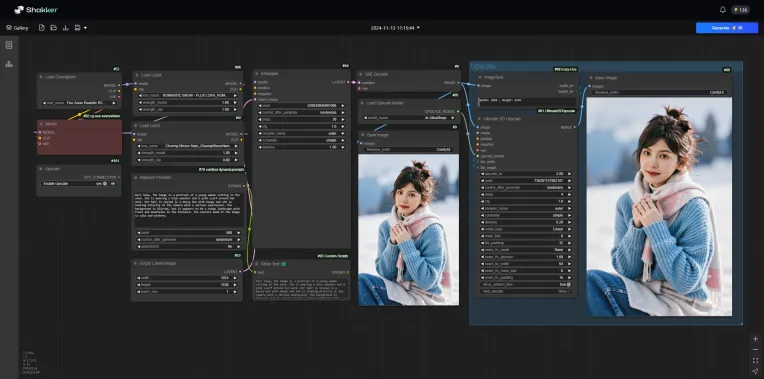Zoom in the canvas with plus icon
764x379 pixels.
pyautogui.click(x=755, y=339)
